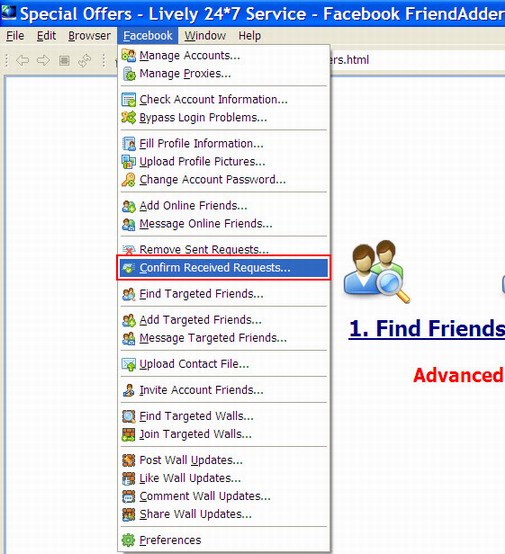The height and width of the screenshot is (554, 505).
Task: Select Confirm Received Requests menu entry
Action: pos(224,268)
